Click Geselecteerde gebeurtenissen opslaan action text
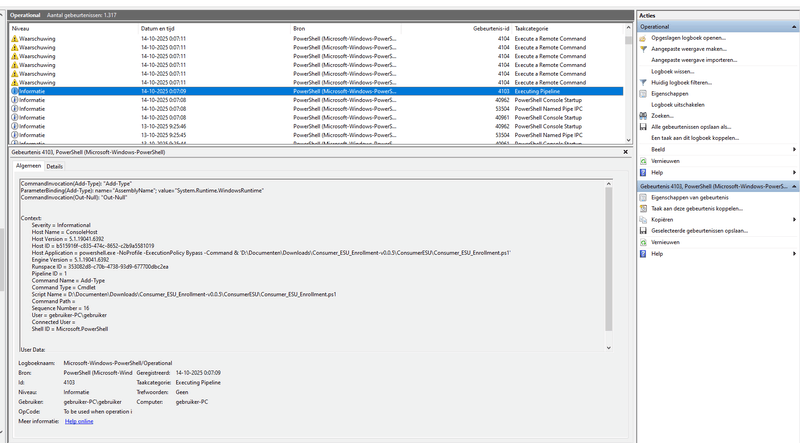Image resolution: width=800 pixels, height=443 pixels. click(699, 231)
